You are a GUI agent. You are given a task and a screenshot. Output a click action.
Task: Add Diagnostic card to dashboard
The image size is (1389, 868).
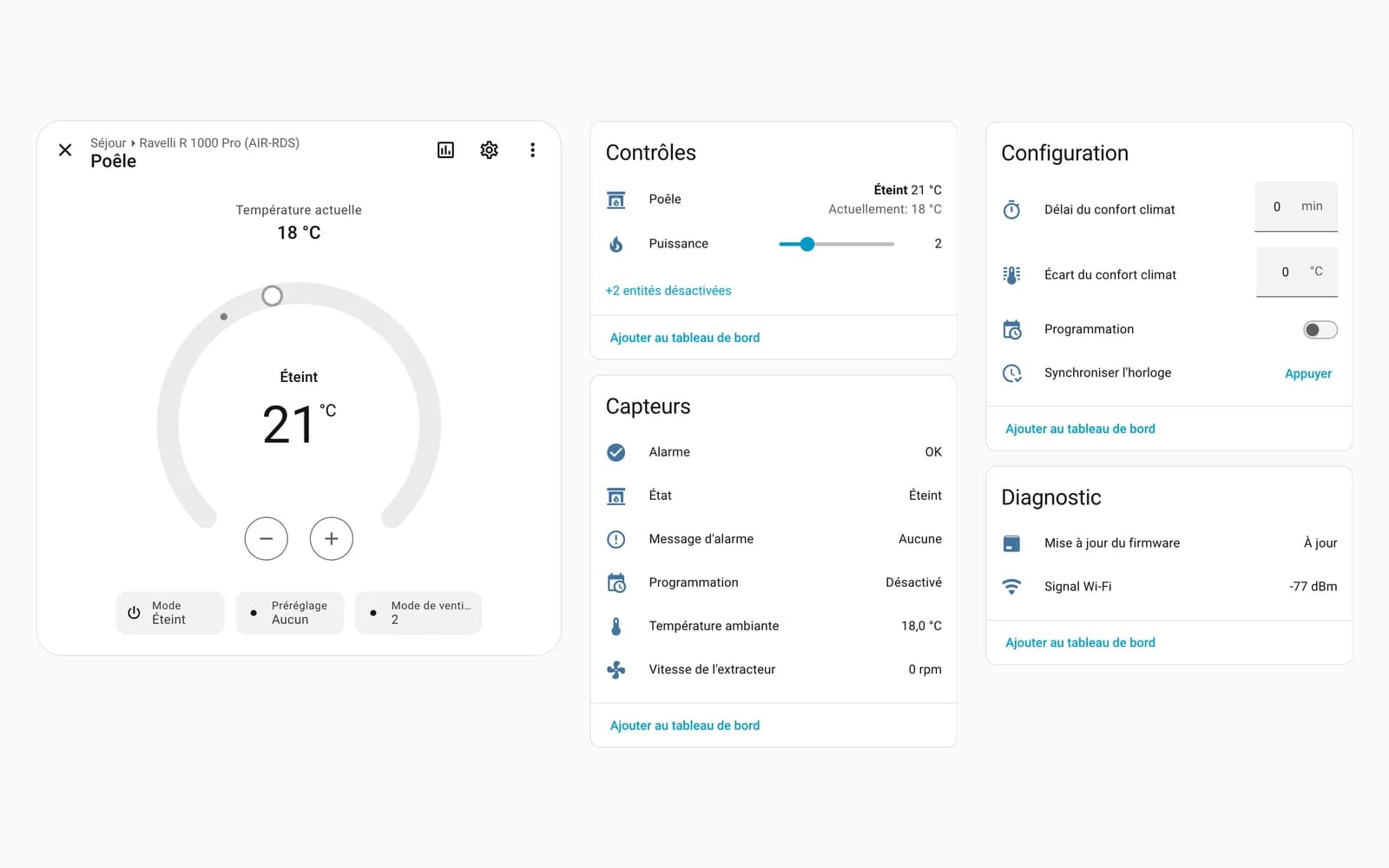pyautogui.click(x=1081, y=642)
